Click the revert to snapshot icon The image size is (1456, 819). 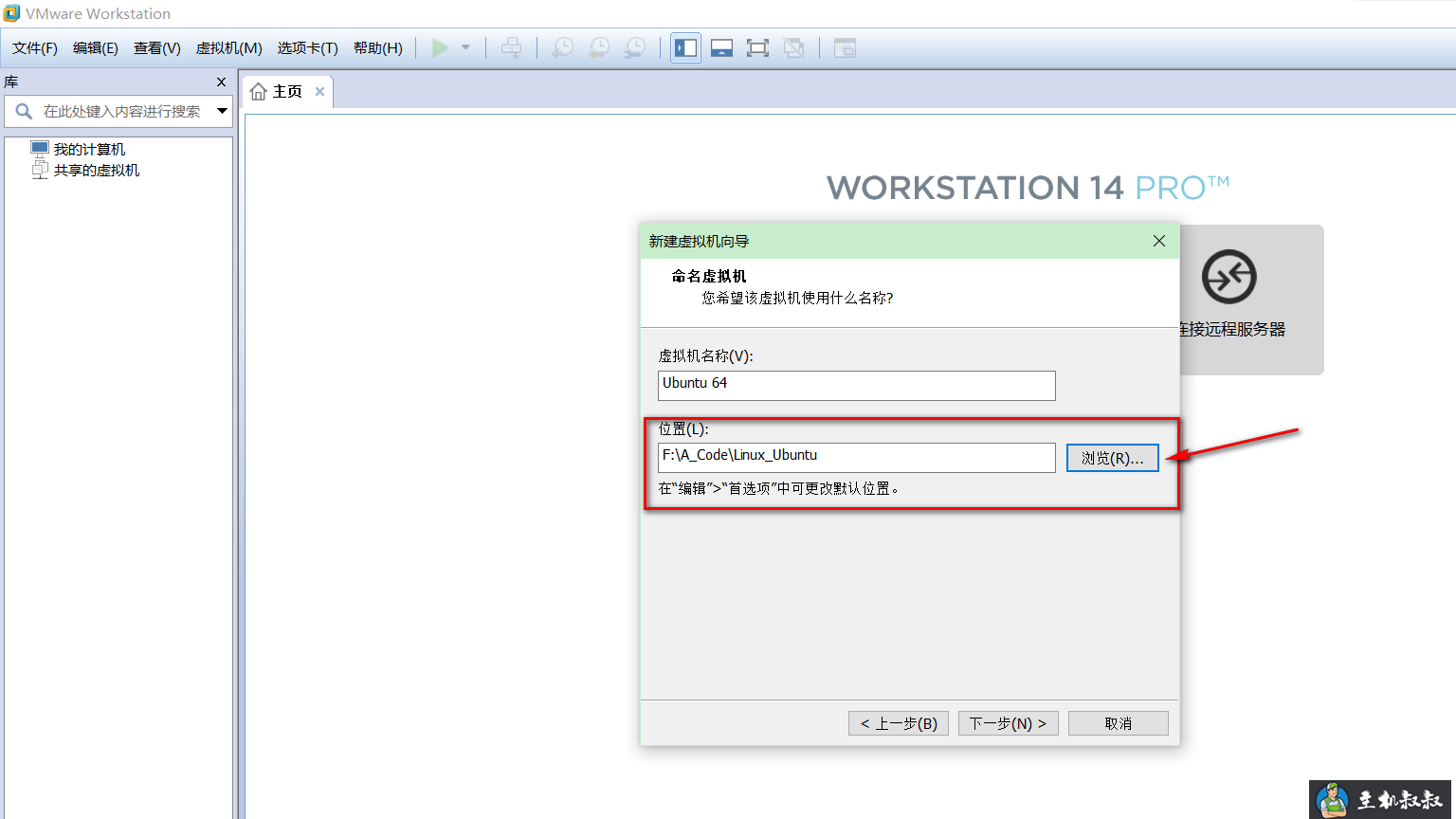(x=598, y=47)
